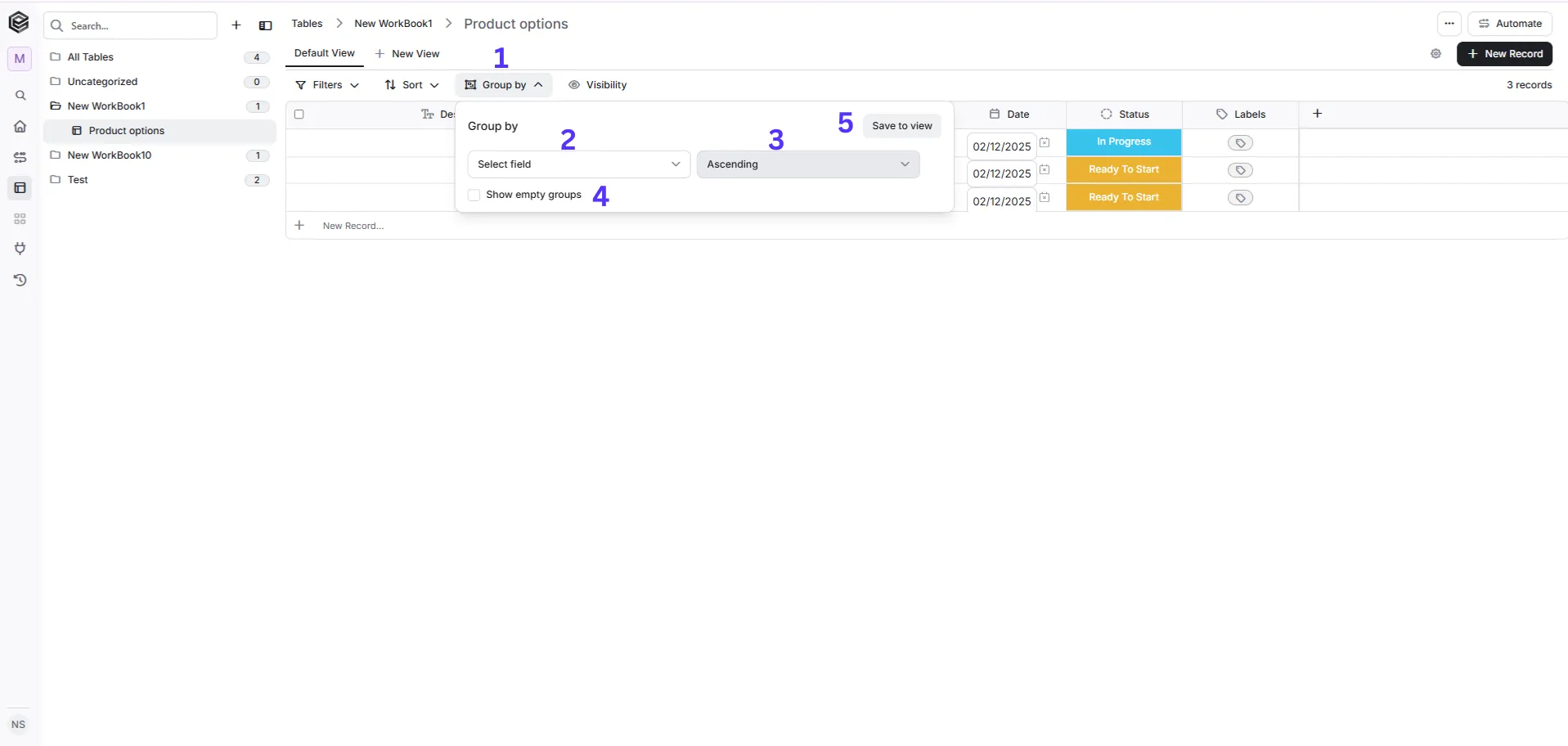
Task: Open the history icon in left rail
Action: [x=20, y=280]
